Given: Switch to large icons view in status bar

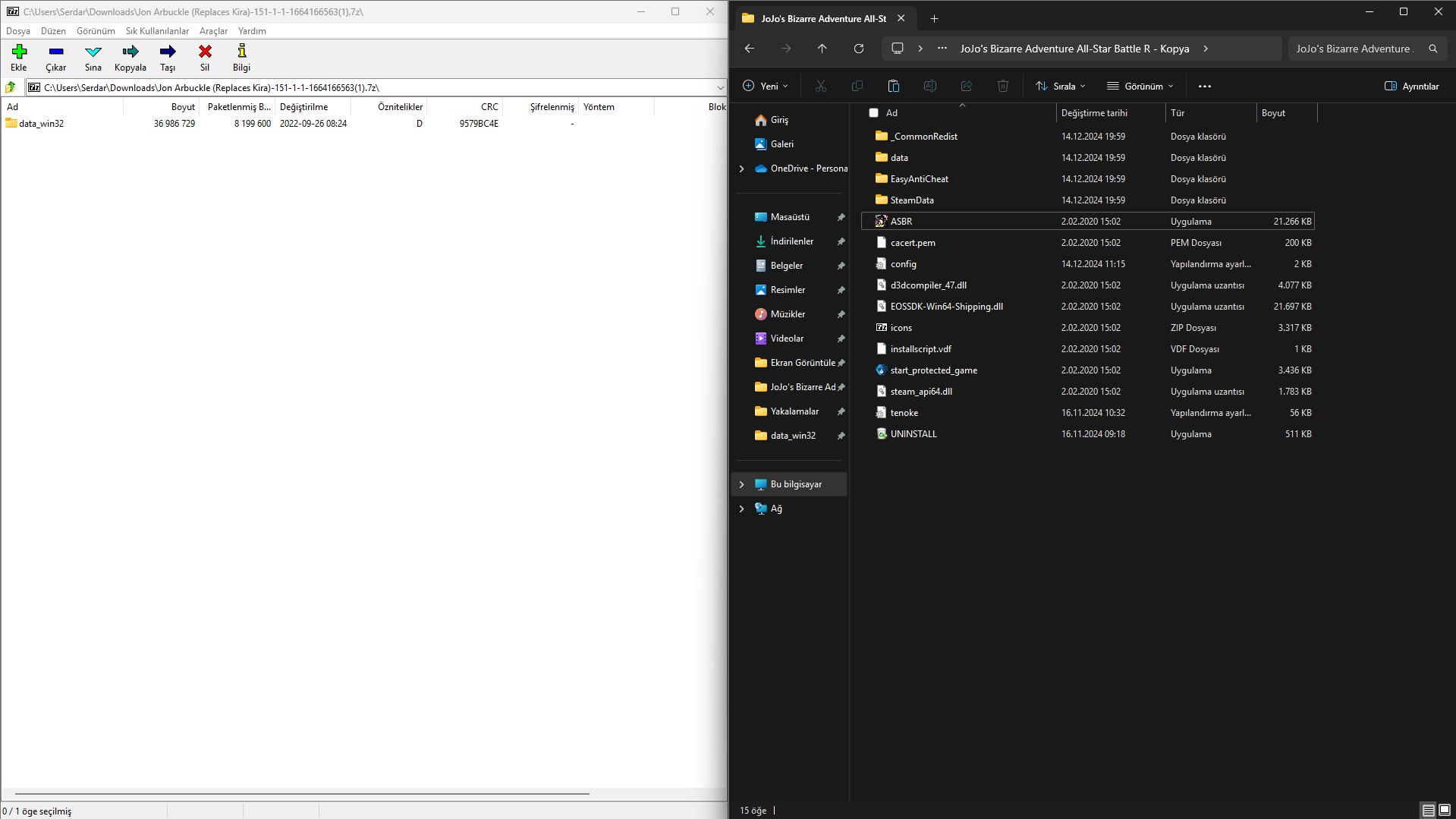Looking at the screenshot, I should pos(1445,811).
